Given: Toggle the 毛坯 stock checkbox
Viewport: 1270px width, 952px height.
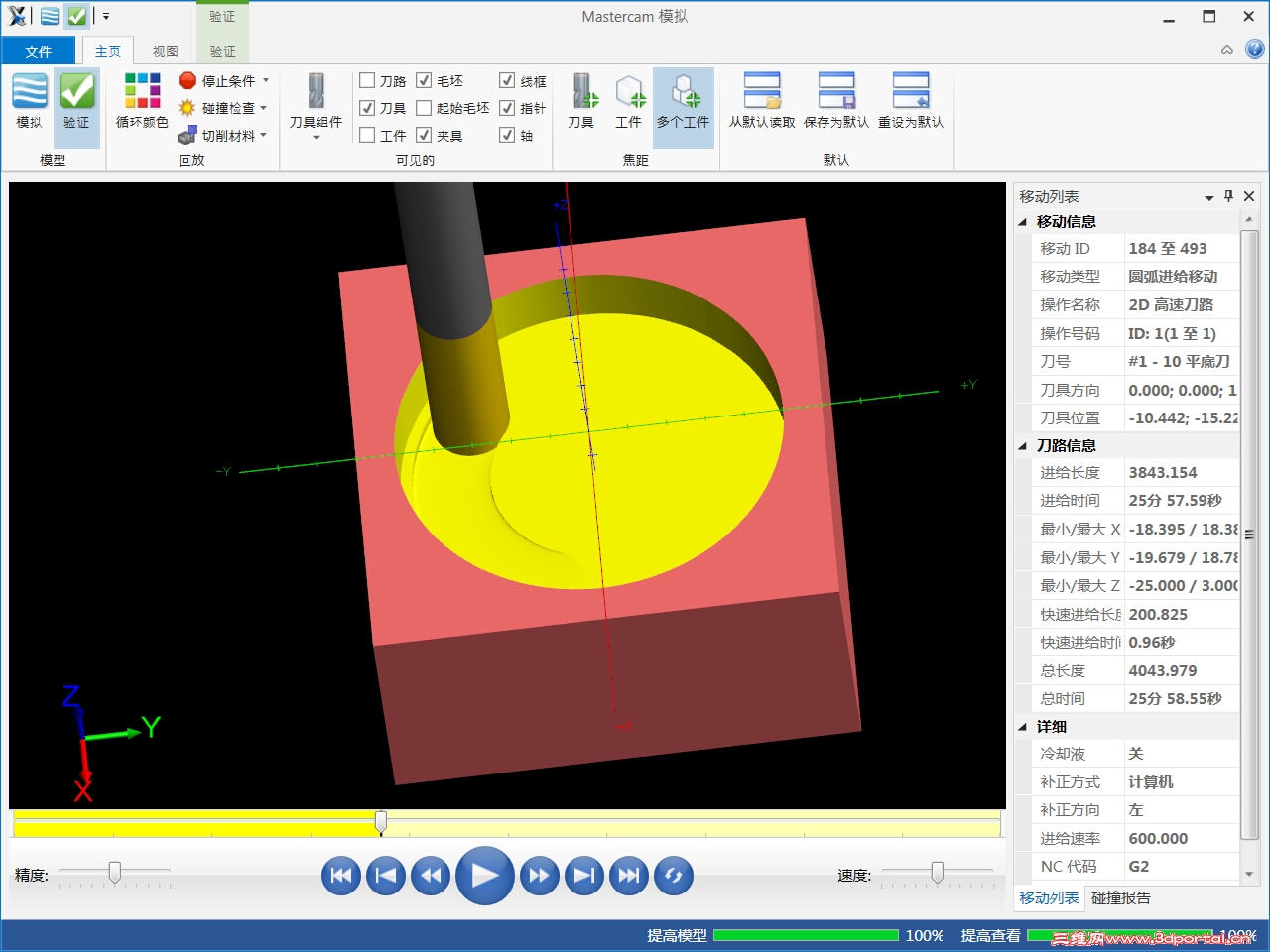Looking at the screenshot, I should pyautogui.click(x=424, y=80).
